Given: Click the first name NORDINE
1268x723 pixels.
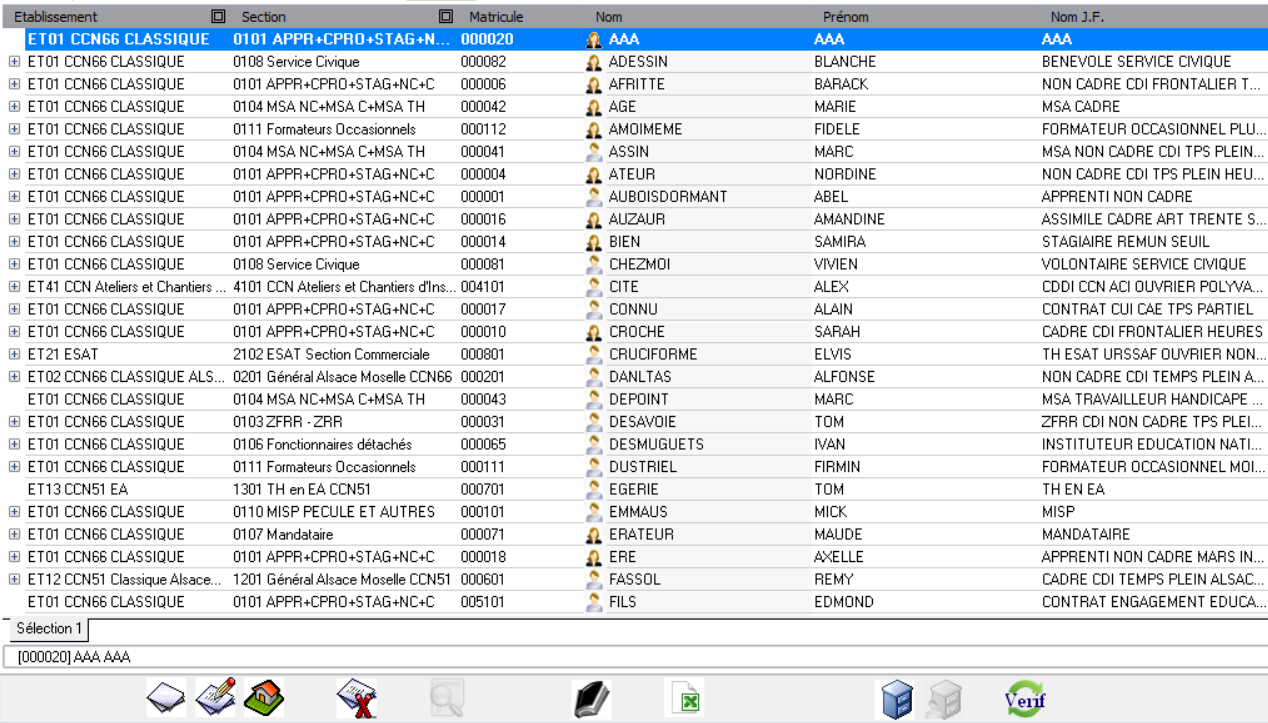Looking at the screenshot, I should coord(845,174).
